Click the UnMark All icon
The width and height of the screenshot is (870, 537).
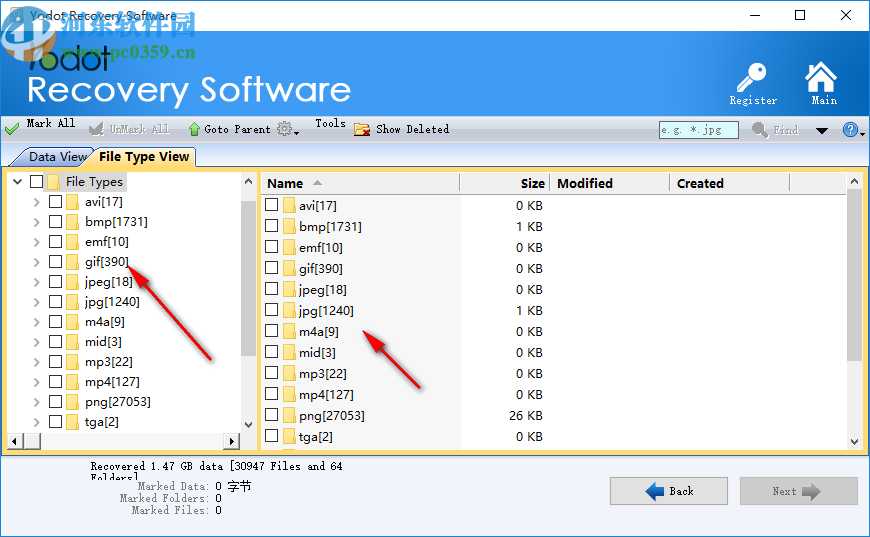tap(97, 129)
